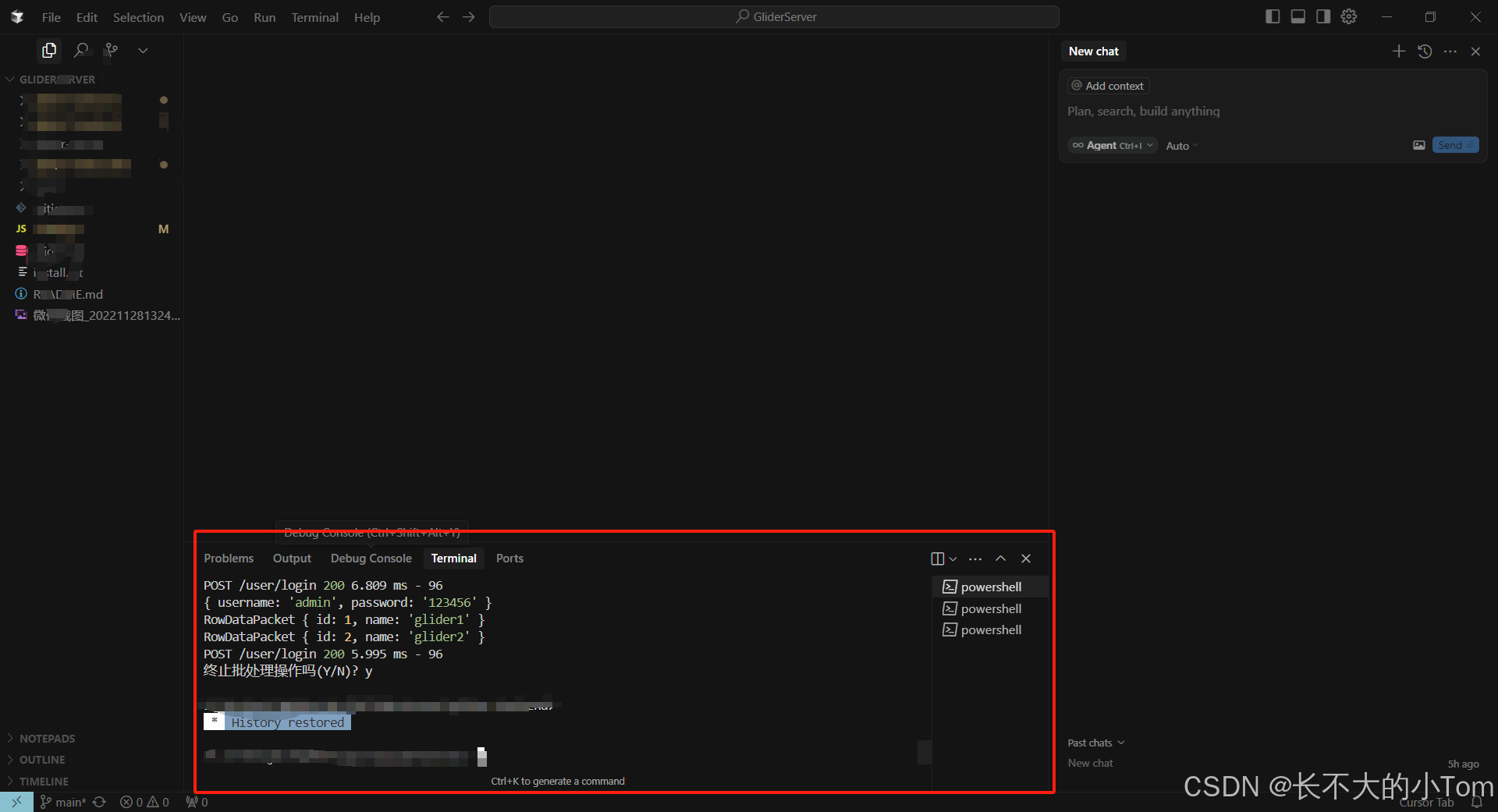Open Search from the sidebar toolbar
This screenshot has height=812, width=1498.
80,50
